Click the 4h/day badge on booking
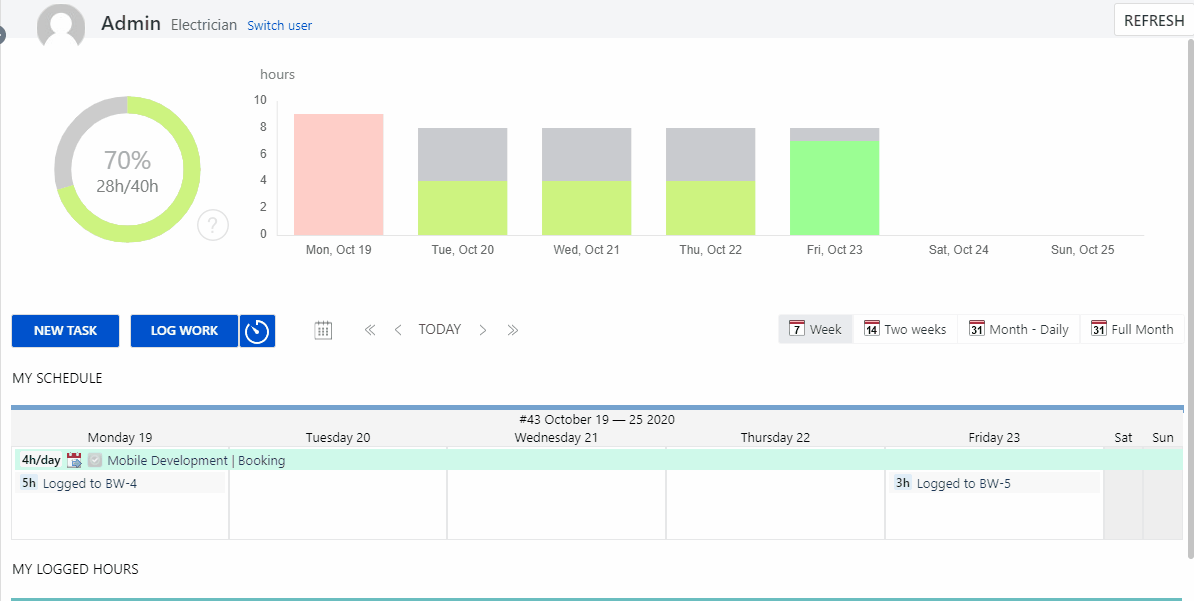 pyautogui.click(x=40, y=460)
